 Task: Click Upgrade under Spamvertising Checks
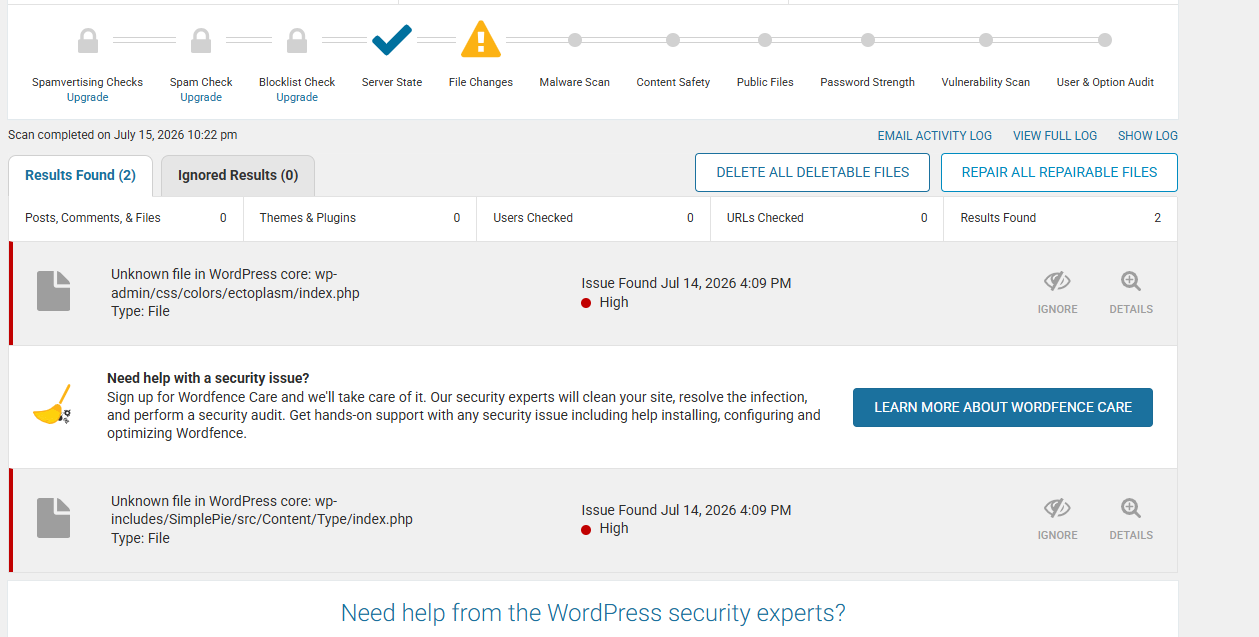(x=88, y=98)
